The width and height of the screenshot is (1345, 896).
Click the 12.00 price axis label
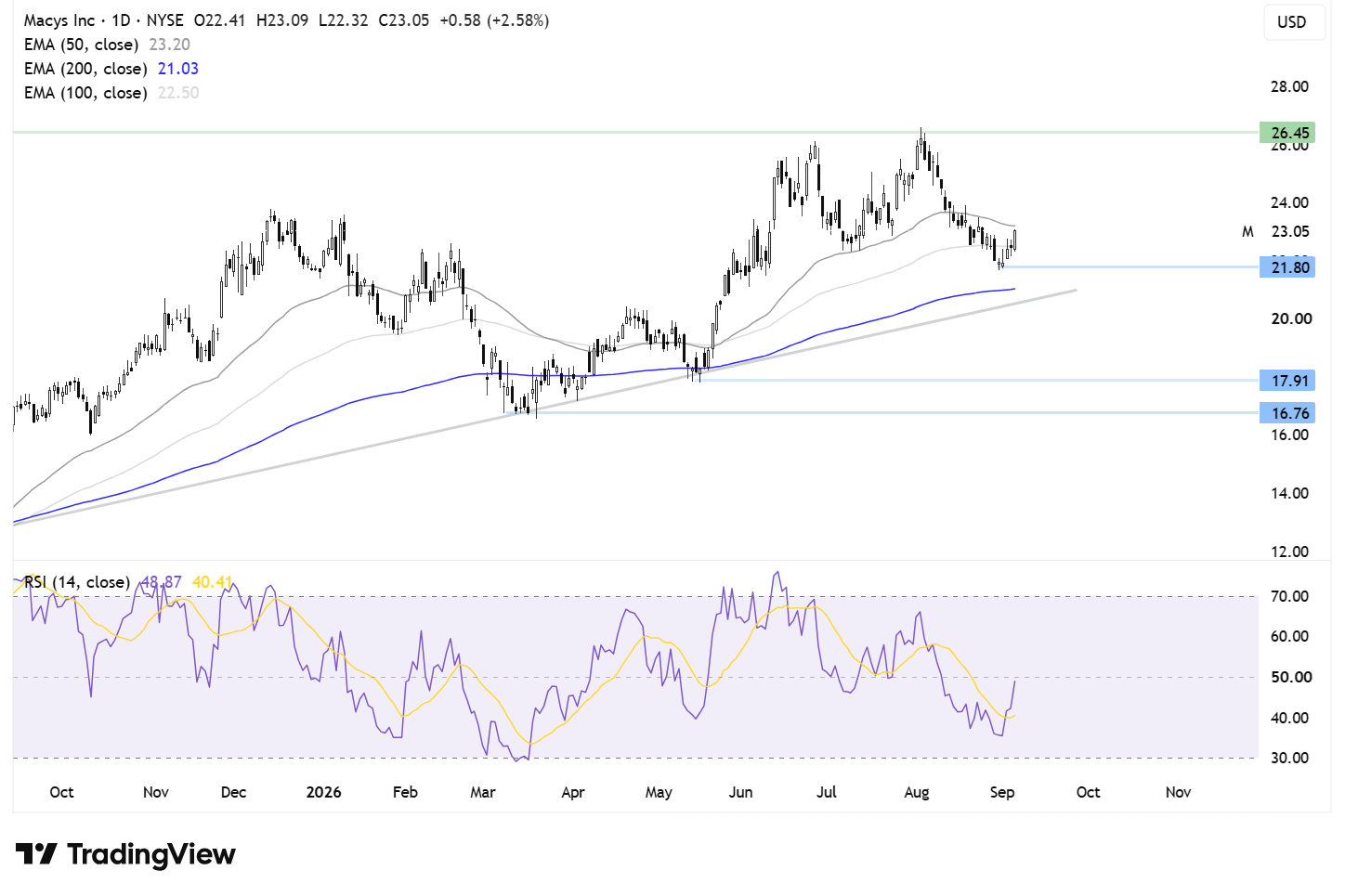point(1290,552)
